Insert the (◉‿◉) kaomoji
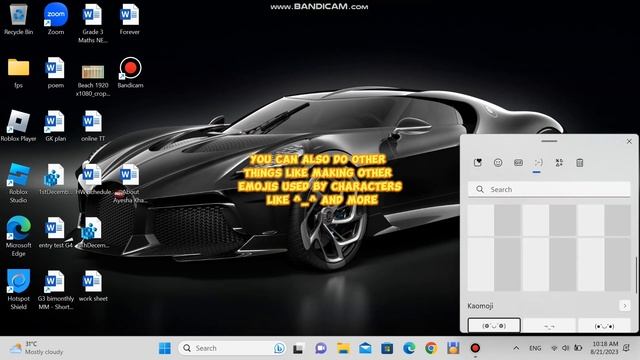The width and height of the screenshot is (640, 360). [494, 325]
